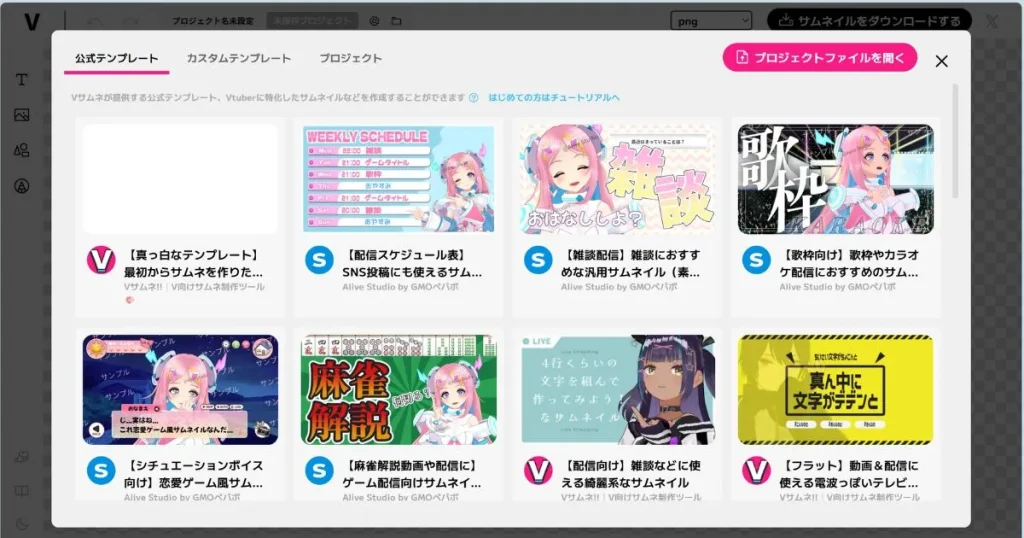Viewport: 1024px width, 538px height.
Task: Click the circled A icon in sidebar
Action: pyautogui.click(x=22, y=186)
